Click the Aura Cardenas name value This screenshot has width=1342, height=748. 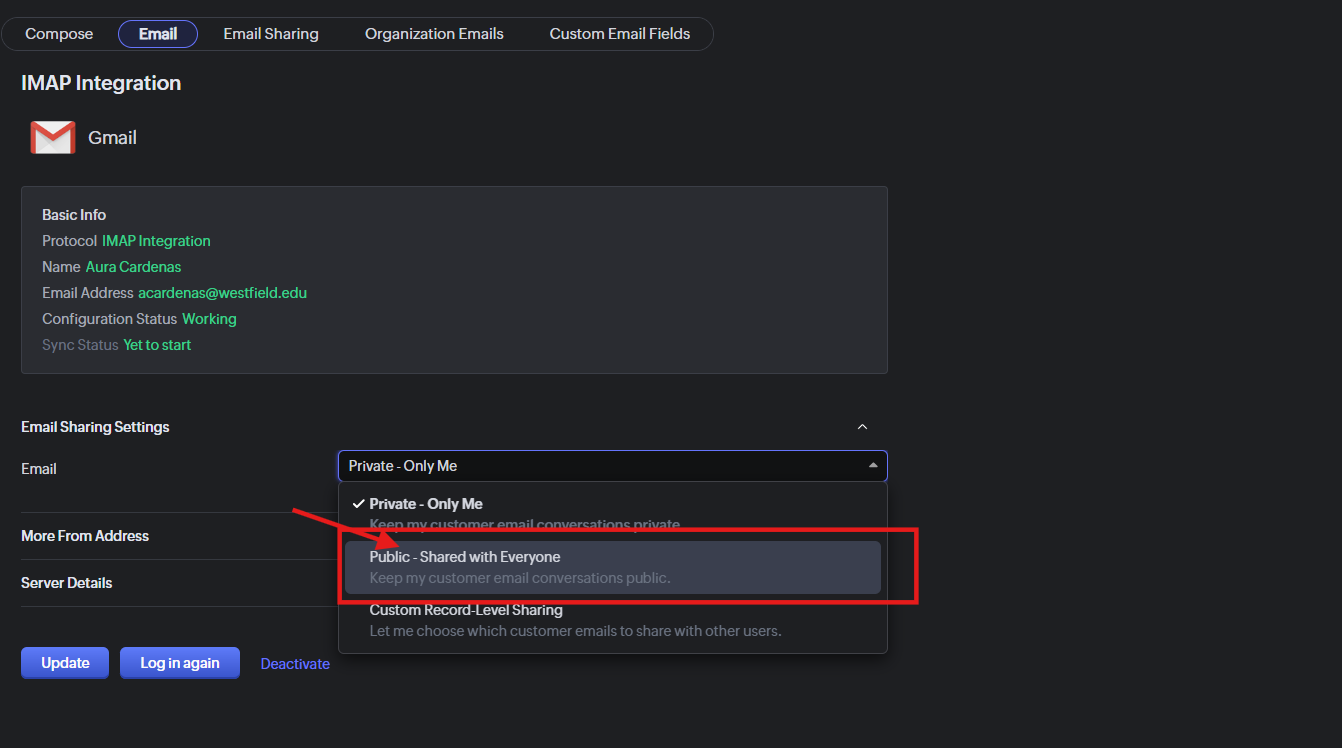(x=133, y=267)
